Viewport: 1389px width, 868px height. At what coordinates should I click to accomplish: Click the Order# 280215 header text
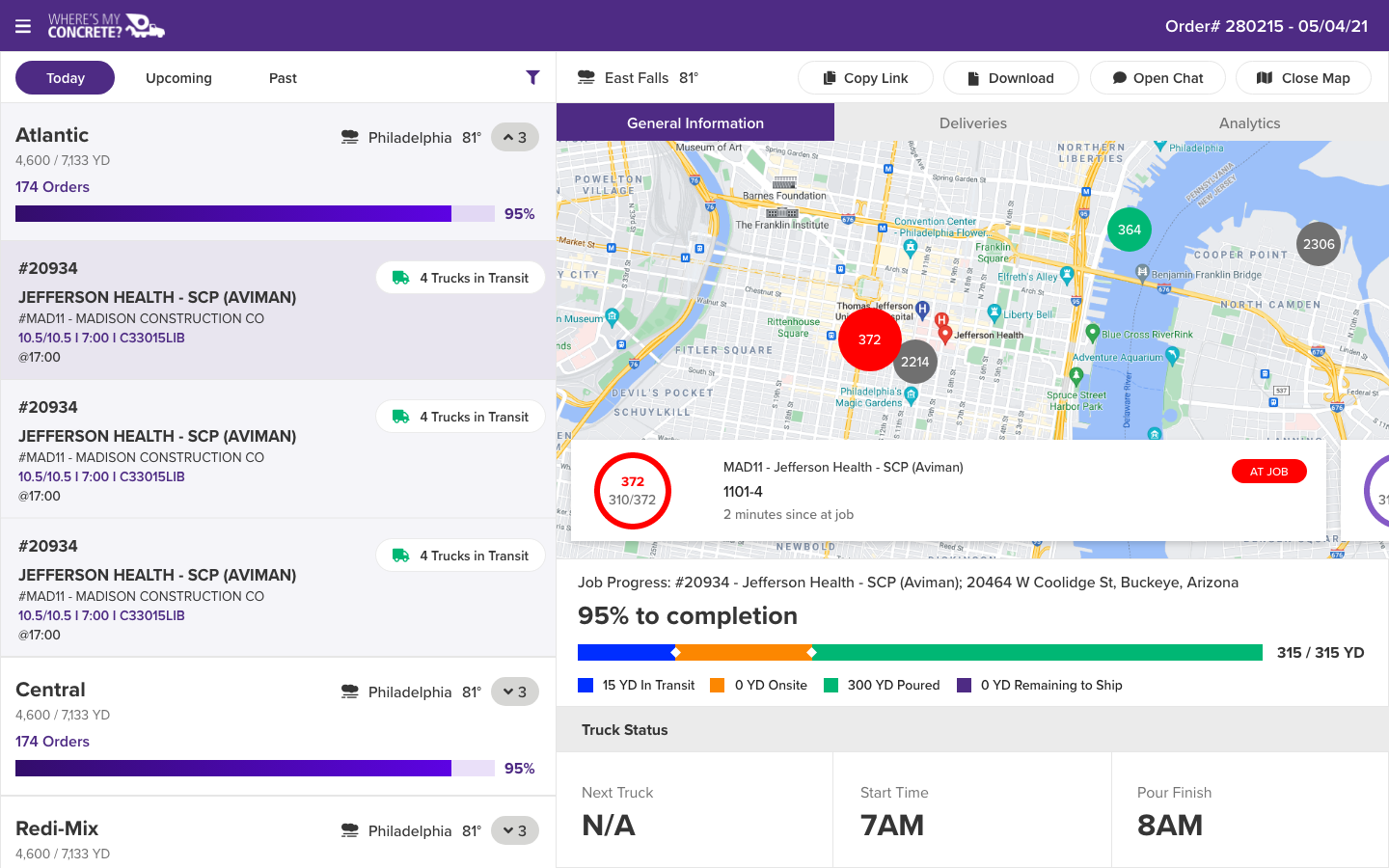1266,26
